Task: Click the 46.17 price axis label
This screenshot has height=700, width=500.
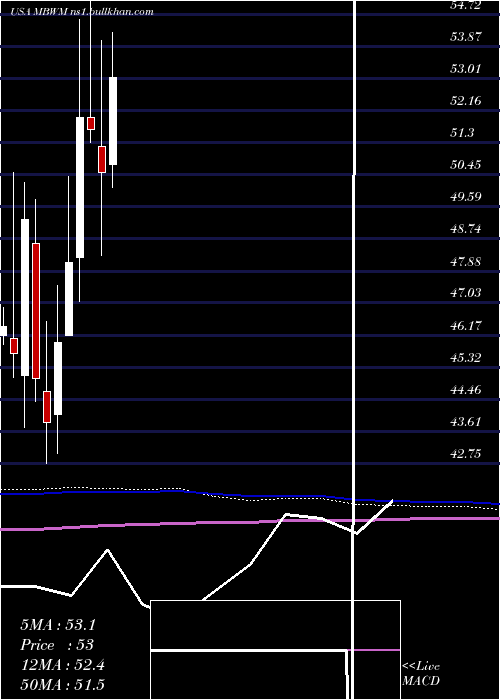Action: (466, 326)
